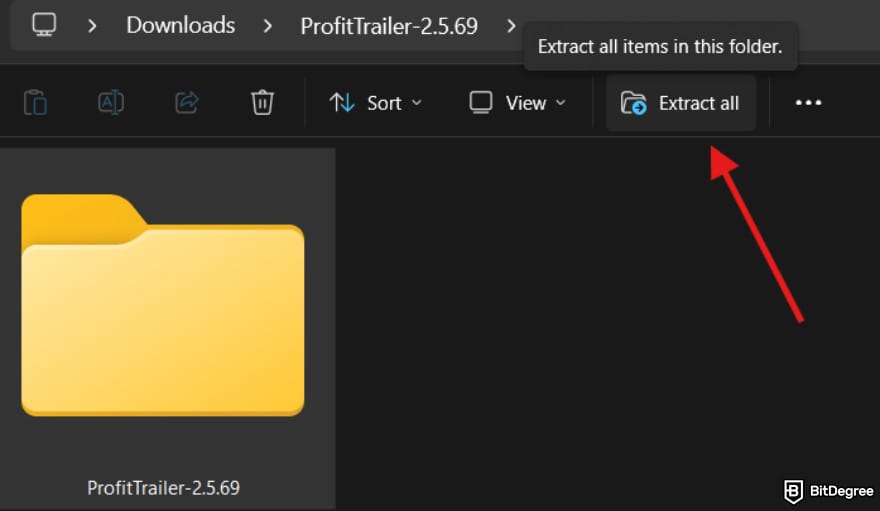Click ProfitTrailer-2.5.69 in the address bar
880x511 pixels.
pyautogui.click(x=389, y=26)
